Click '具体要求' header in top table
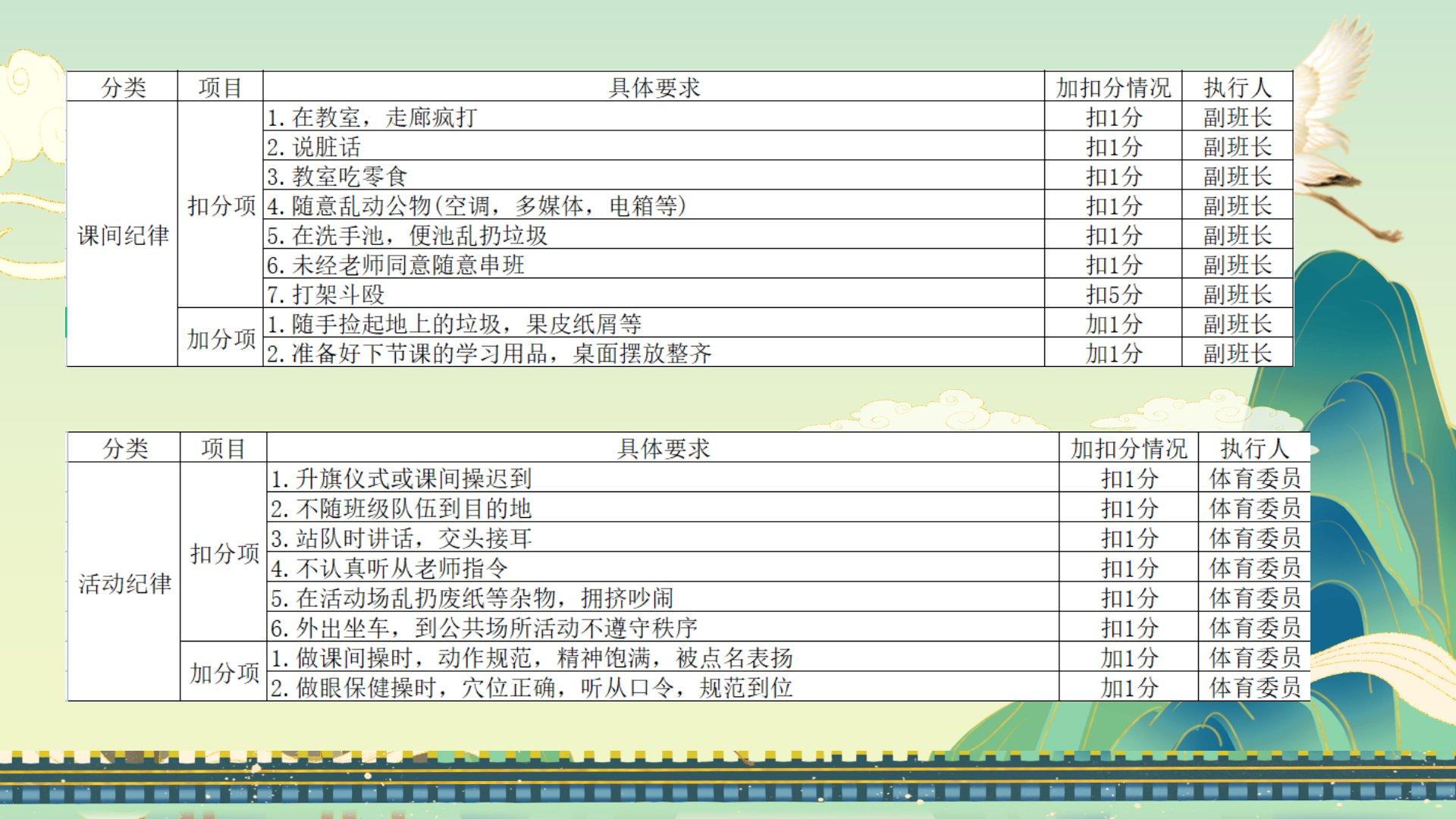The width and height of the screenshot is (1456, 819). (x=654, y=87)
